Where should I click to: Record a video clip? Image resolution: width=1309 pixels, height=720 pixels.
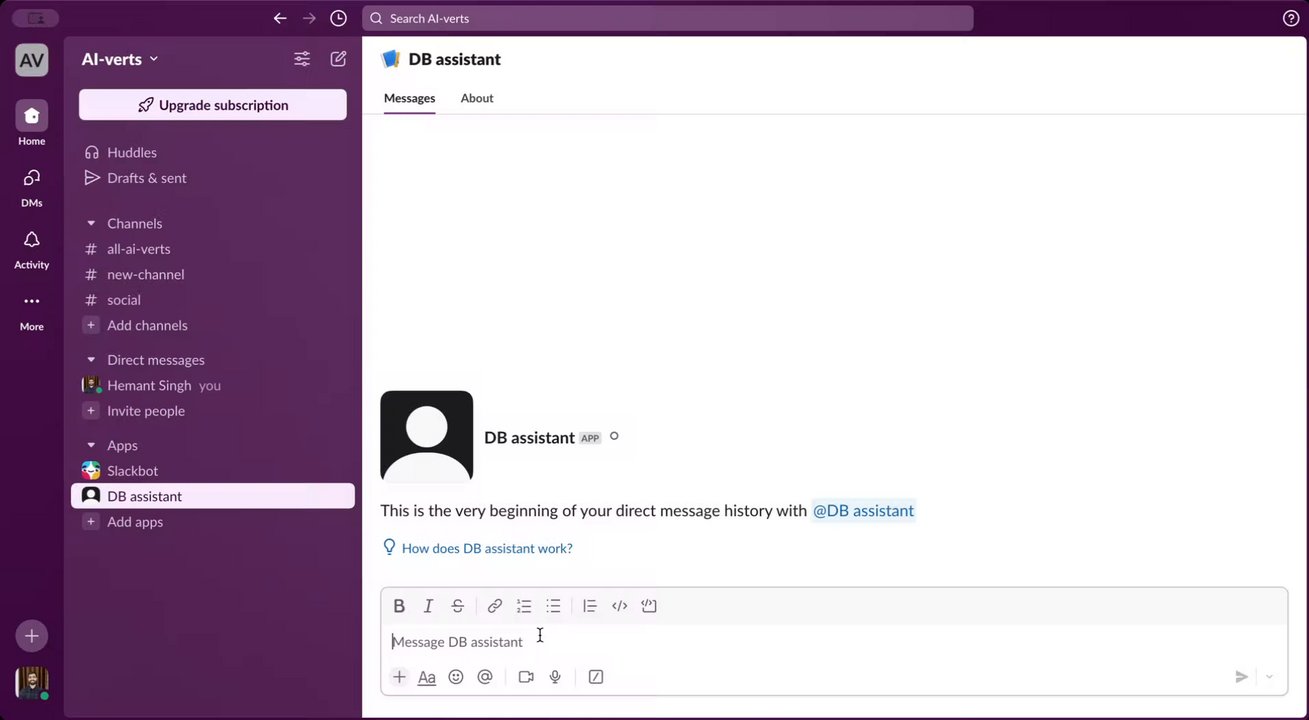click(x=526, y=677)
